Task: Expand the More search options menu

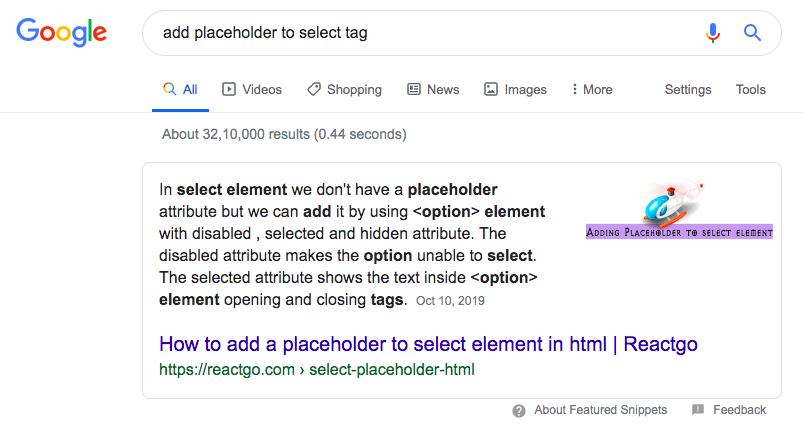Action: point(592,90)
